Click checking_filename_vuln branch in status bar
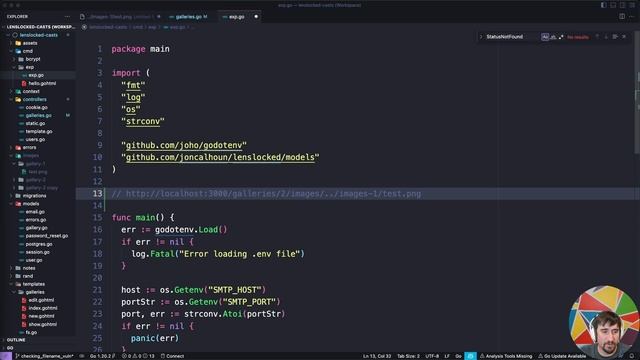This screenshot has height=360, width=640. click(x=44, y=356)
